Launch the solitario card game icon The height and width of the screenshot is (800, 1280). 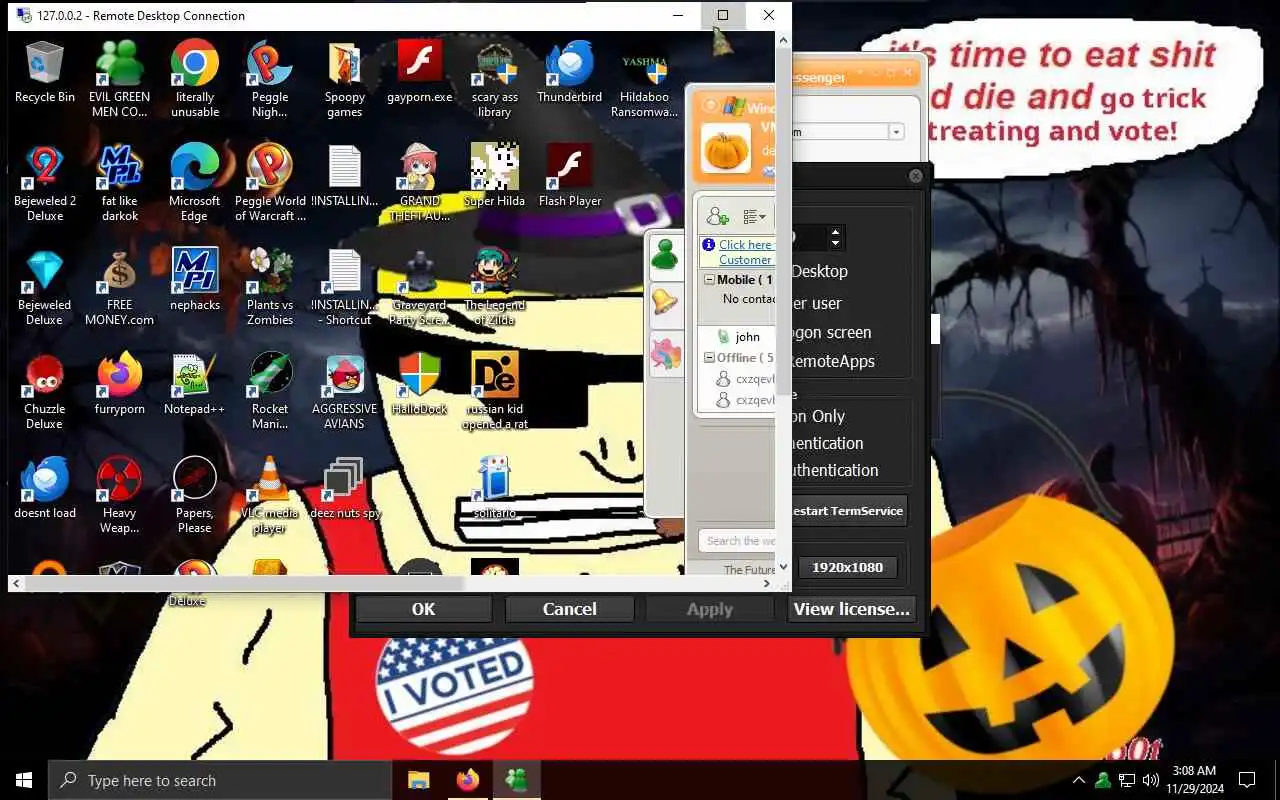click(495, 488)
